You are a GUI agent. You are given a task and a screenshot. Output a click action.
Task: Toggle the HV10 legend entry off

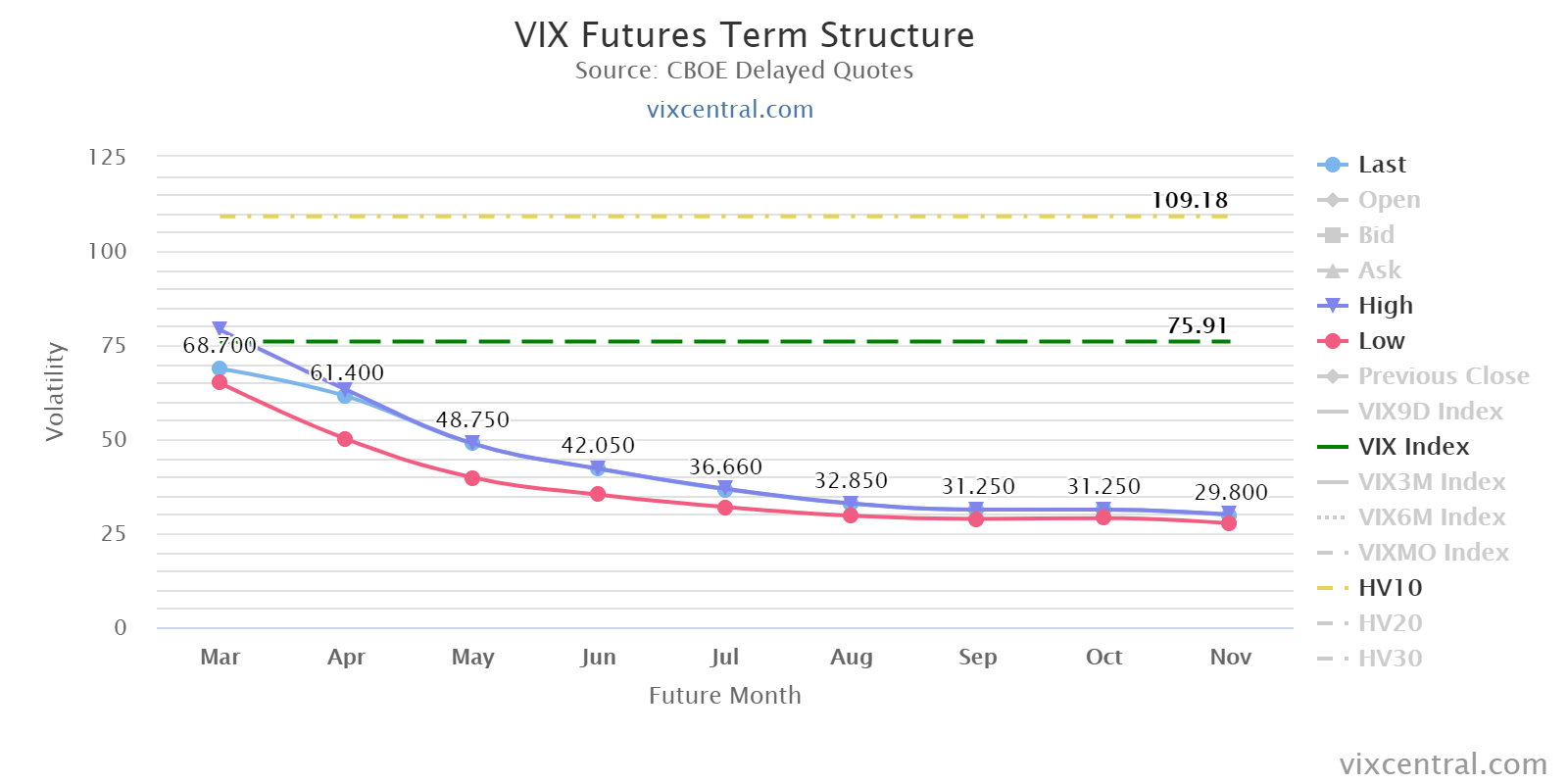coord(1390,588)
